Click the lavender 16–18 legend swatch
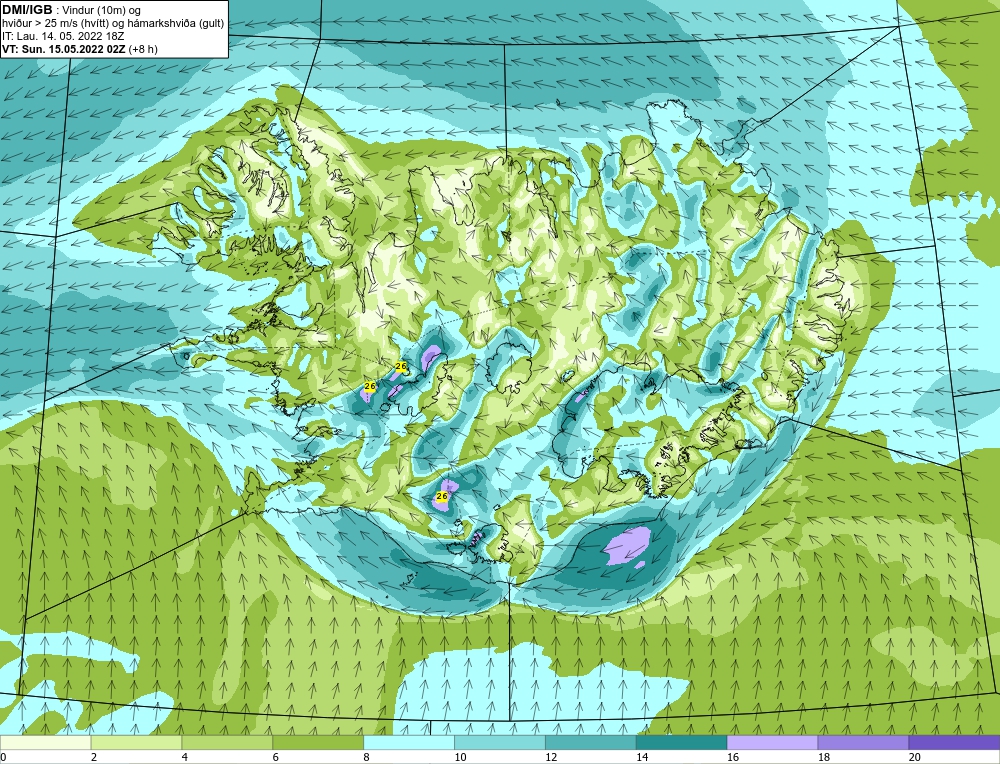 click(x=772, y=742)
